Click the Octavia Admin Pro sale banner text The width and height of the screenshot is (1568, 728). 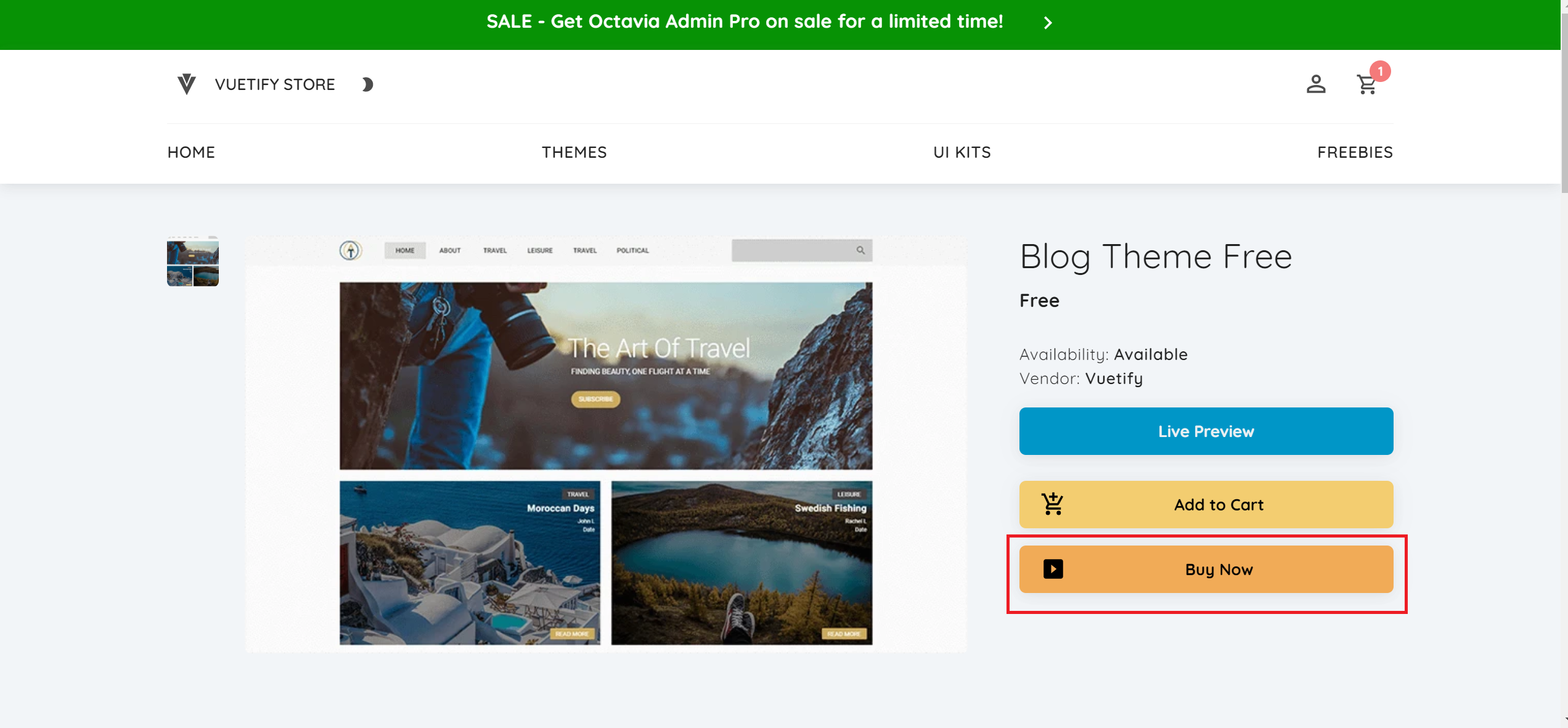tap(744, 22)
